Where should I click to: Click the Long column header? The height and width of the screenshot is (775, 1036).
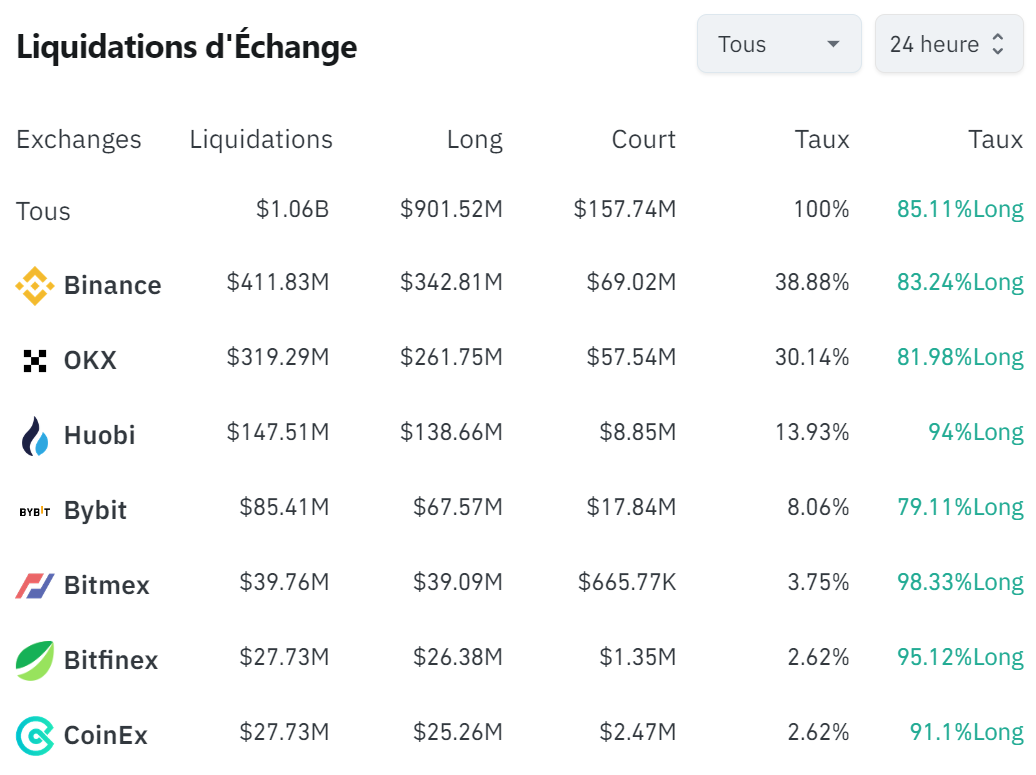475,140
